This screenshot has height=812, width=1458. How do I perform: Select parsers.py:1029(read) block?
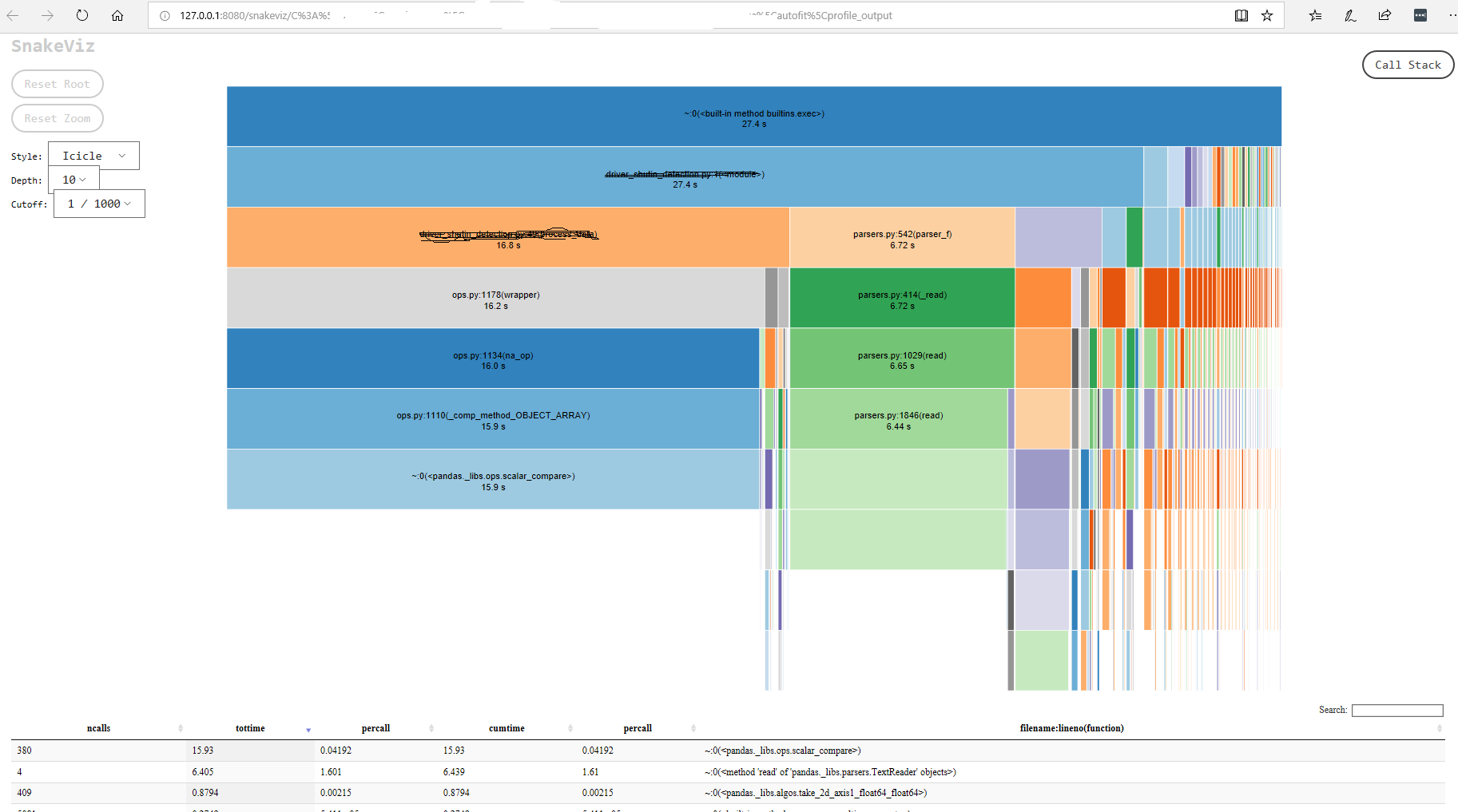point(902,358)
